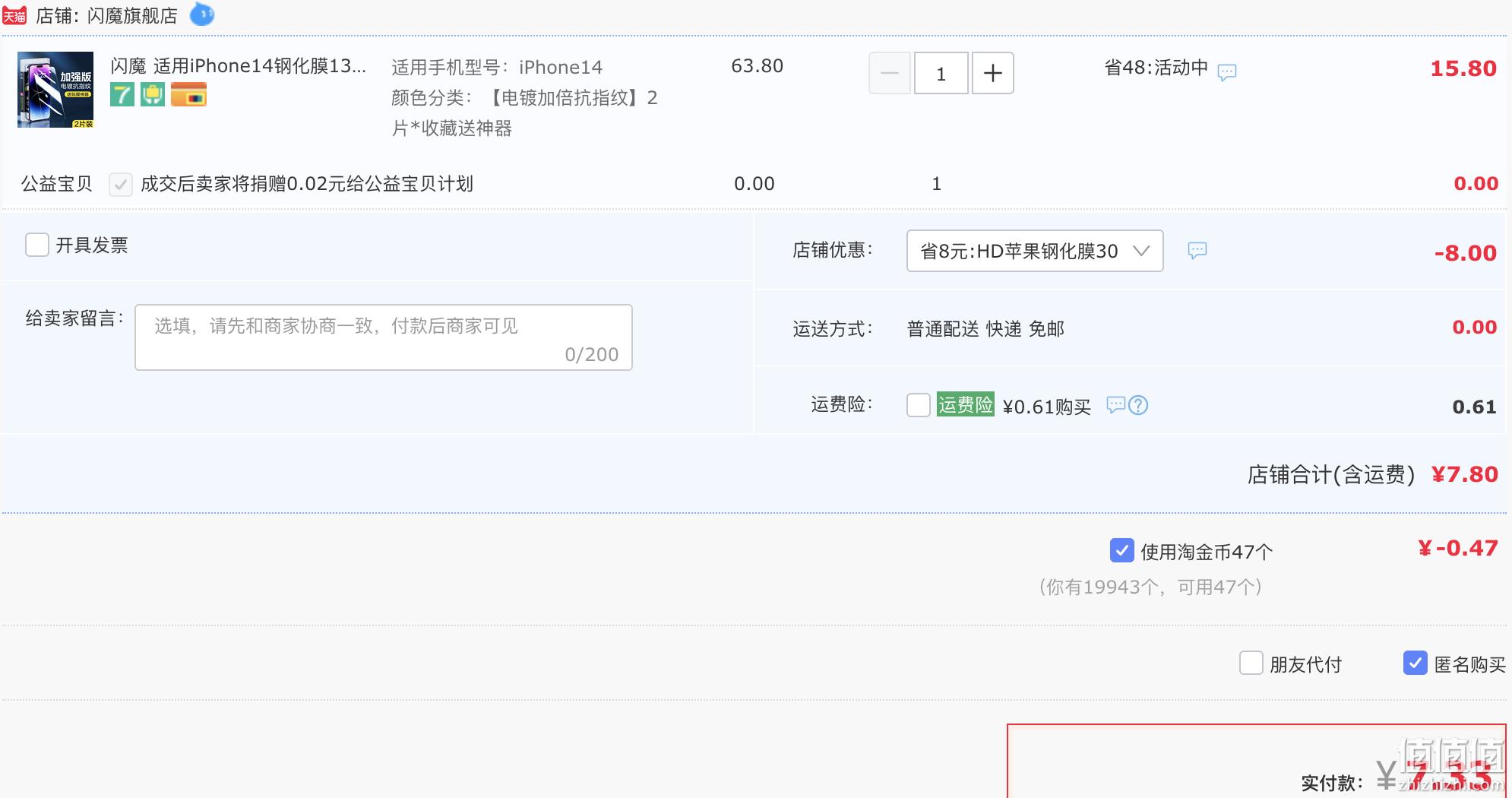Click the coin deduction amount ¥-0.47
The width and height of the screenshot is (1512, 798).
tap(1458, 548)
